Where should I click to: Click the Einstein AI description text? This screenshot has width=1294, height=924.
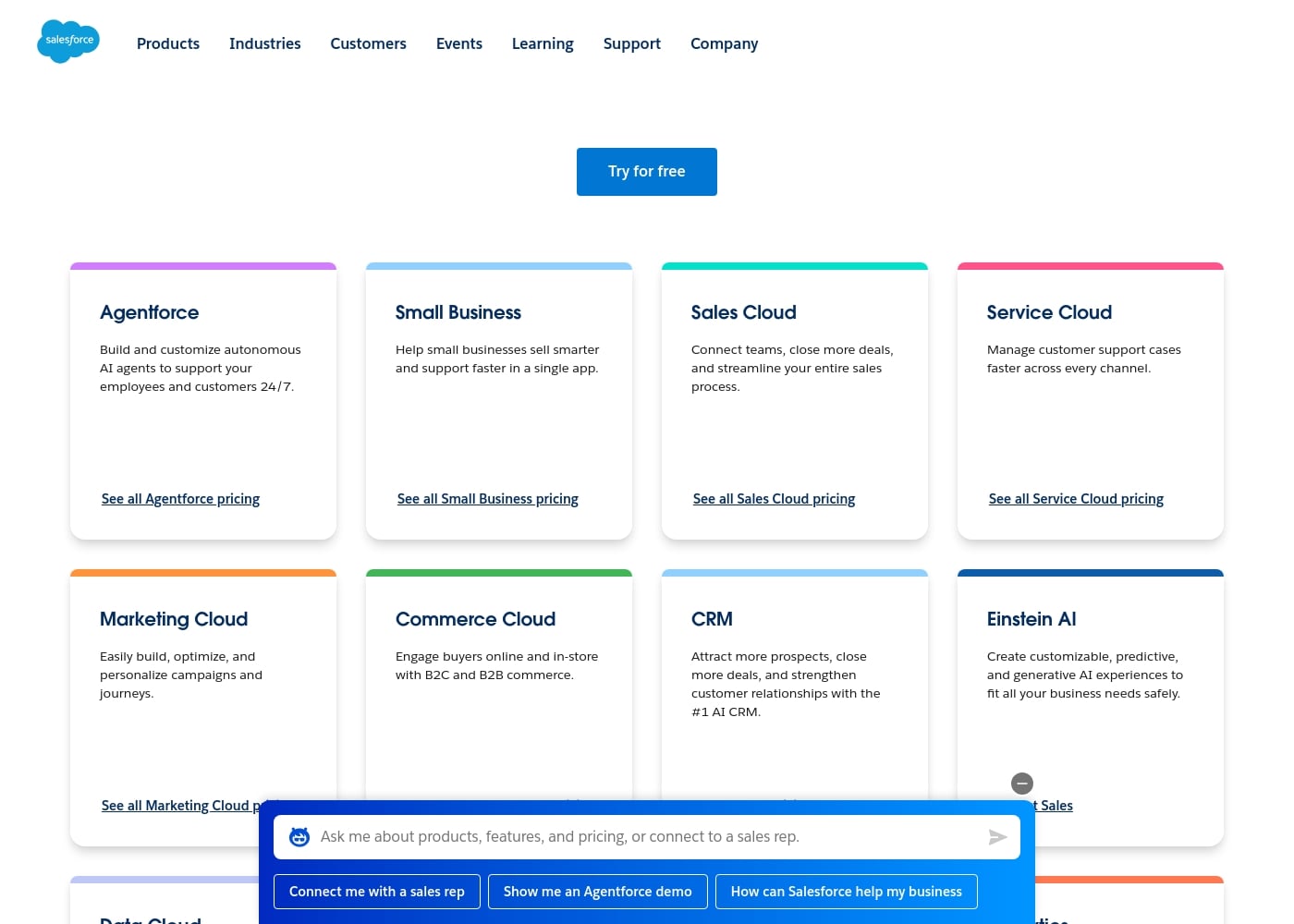pos(1085,675)
